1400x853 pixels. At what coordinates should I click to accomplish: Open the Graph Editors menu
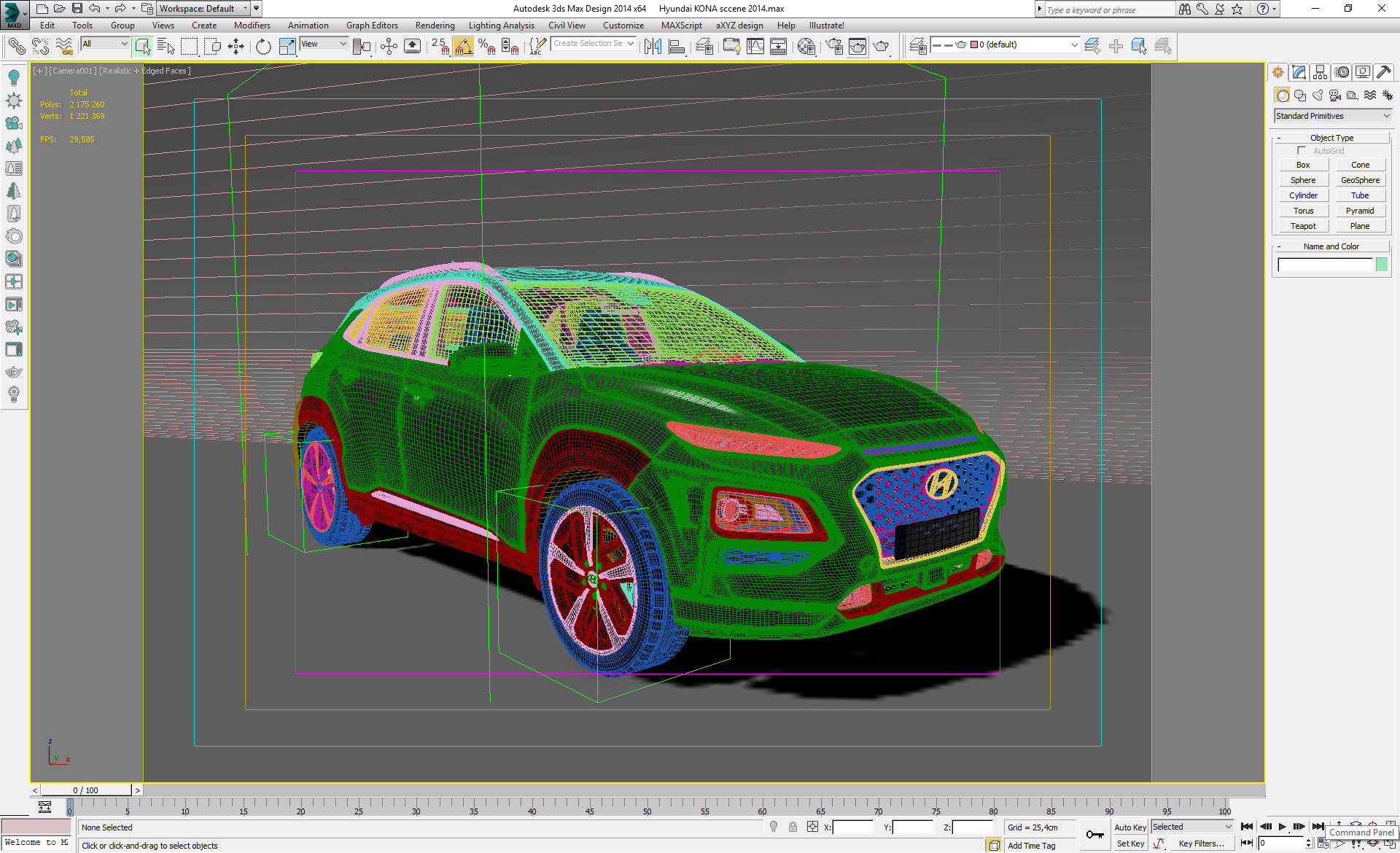372,26
